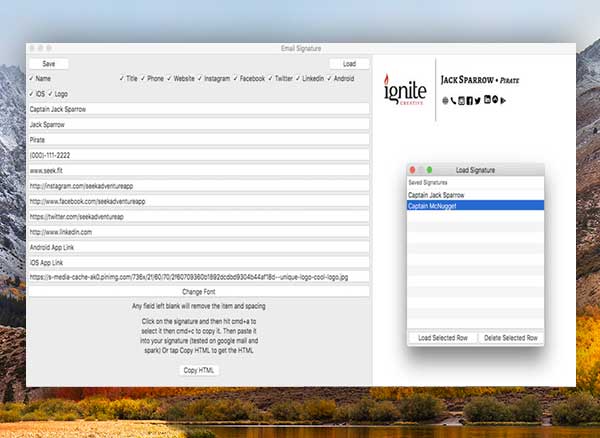Click the Saved Signatures column header
The height and width of the screenshot is (438, 600).
pos(475,182)
